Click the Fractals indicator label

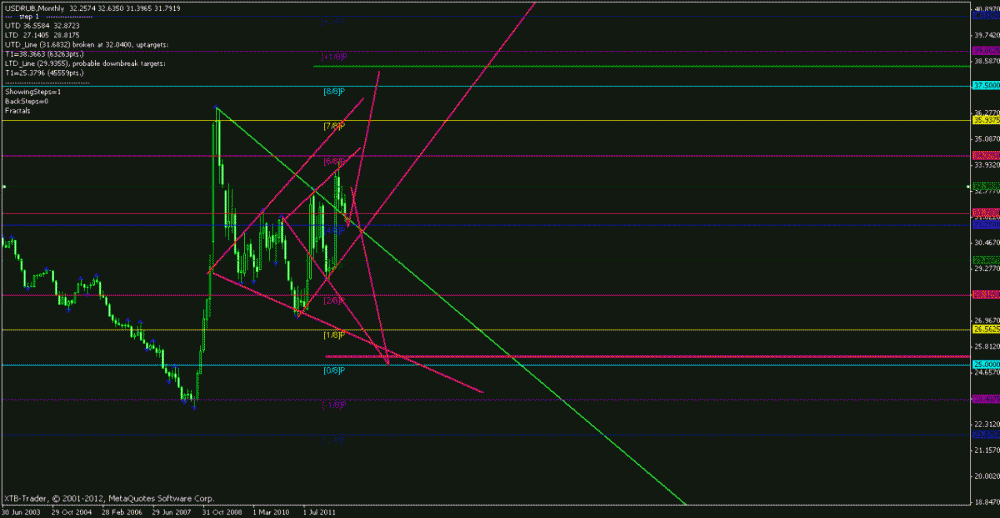tap(18, 110)
